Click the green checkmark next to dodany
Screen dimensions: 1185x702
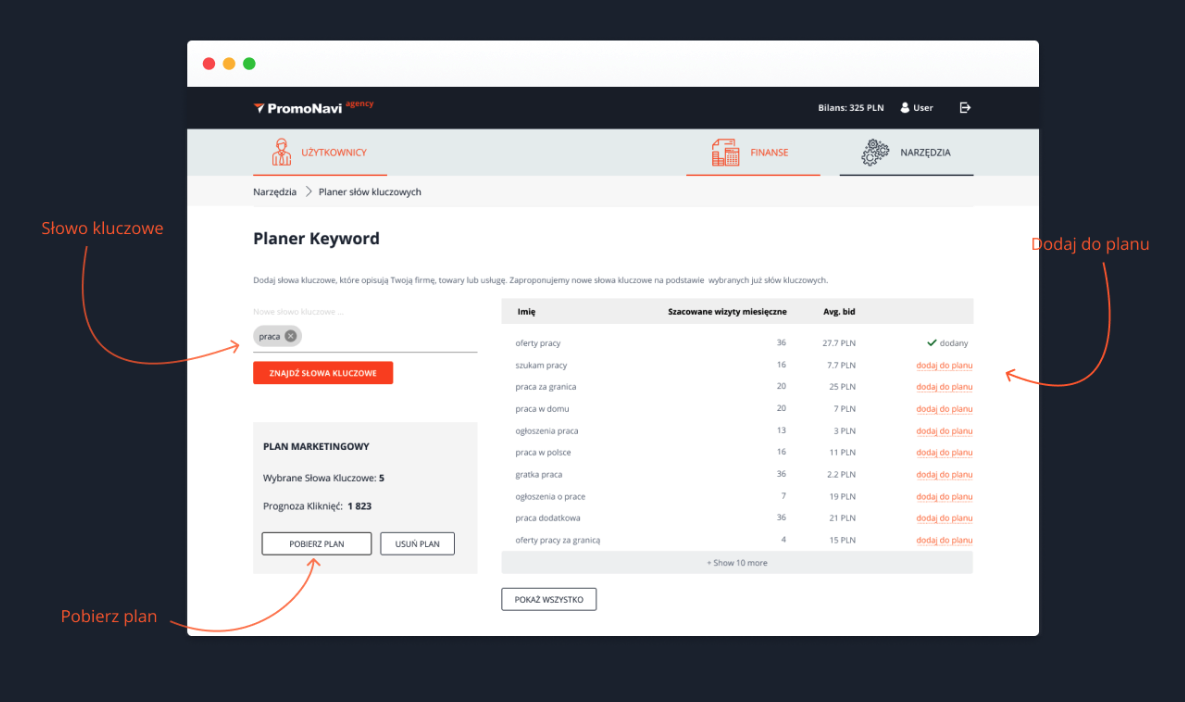pyautogui.click(x=931, y=343)
